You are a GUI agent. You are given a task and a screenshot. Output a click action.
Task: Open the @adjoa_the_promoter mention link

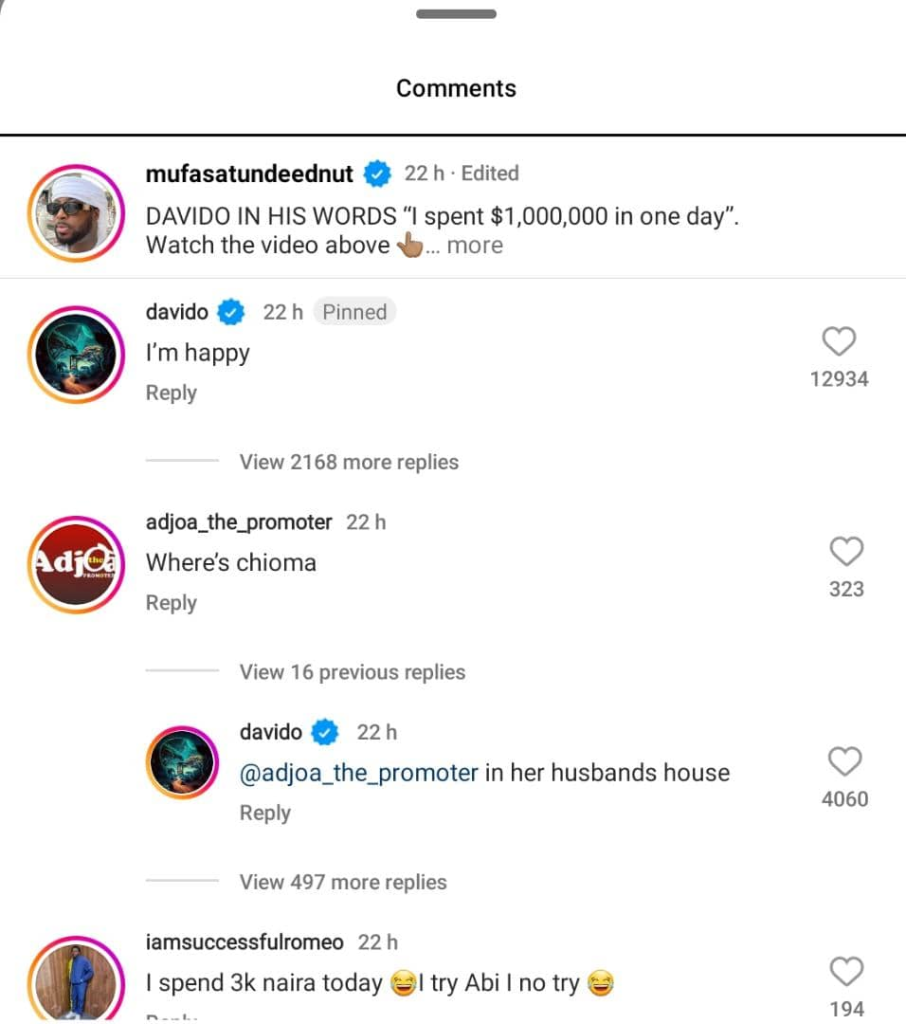point(359,773)
